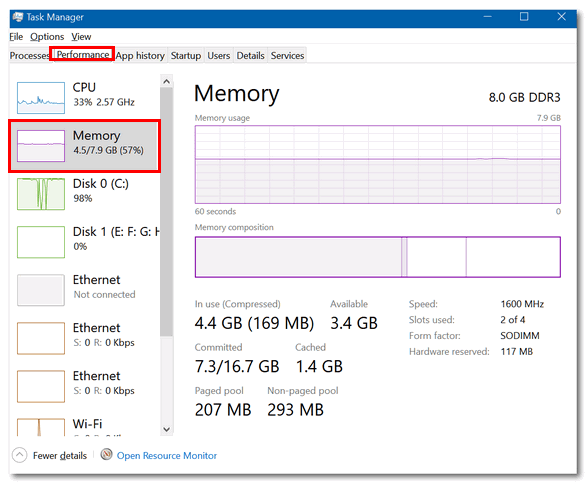Click the Task Manager title bar icon
587x484 pixels.
coord(18,17)
